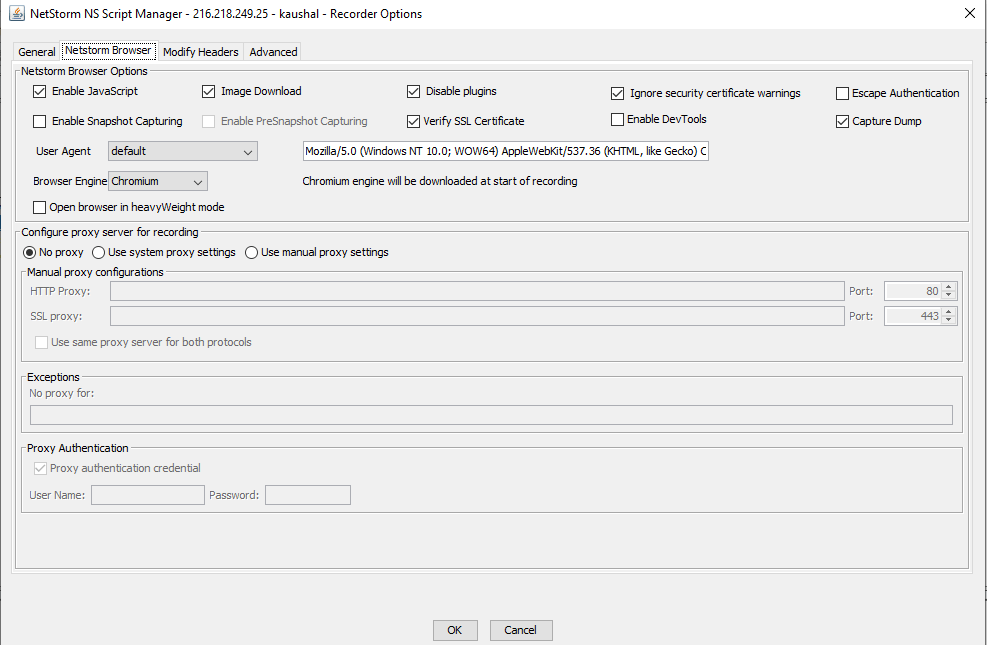Confirm settings with the OK button
Viewport: 987px width, 645px height.
[x=455, y=630]
